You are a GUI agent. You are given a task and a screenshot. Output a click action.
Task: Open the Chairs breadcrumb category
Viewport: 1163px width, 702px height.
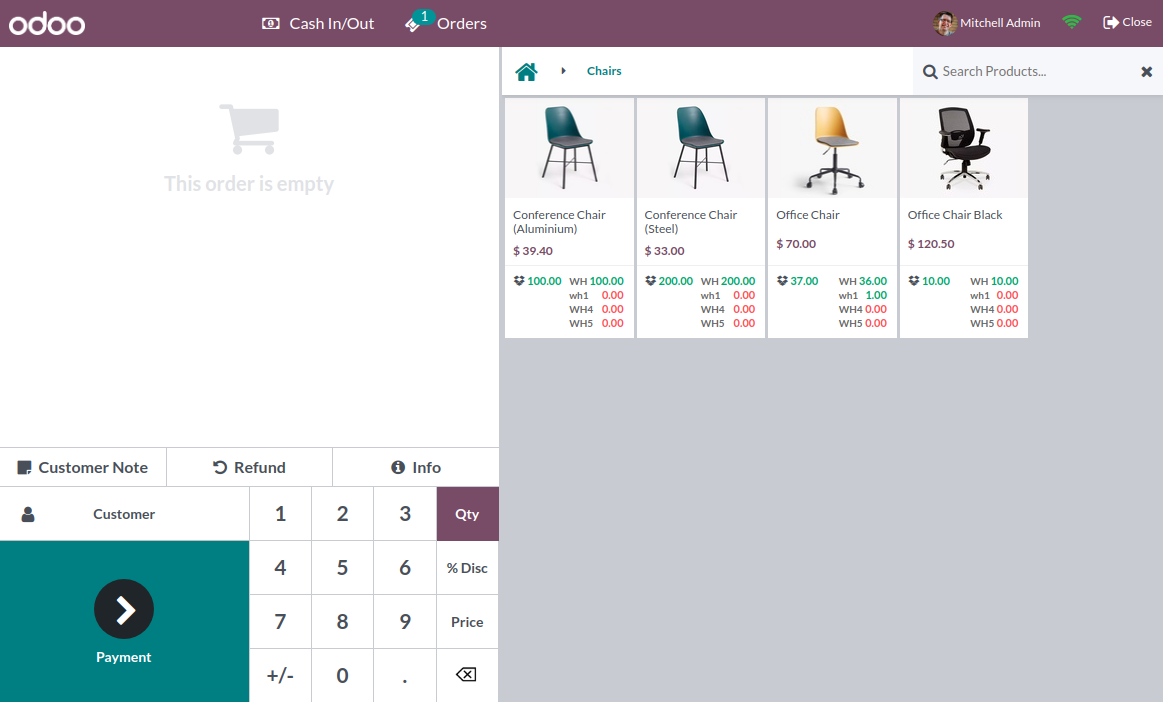[604, 71]
